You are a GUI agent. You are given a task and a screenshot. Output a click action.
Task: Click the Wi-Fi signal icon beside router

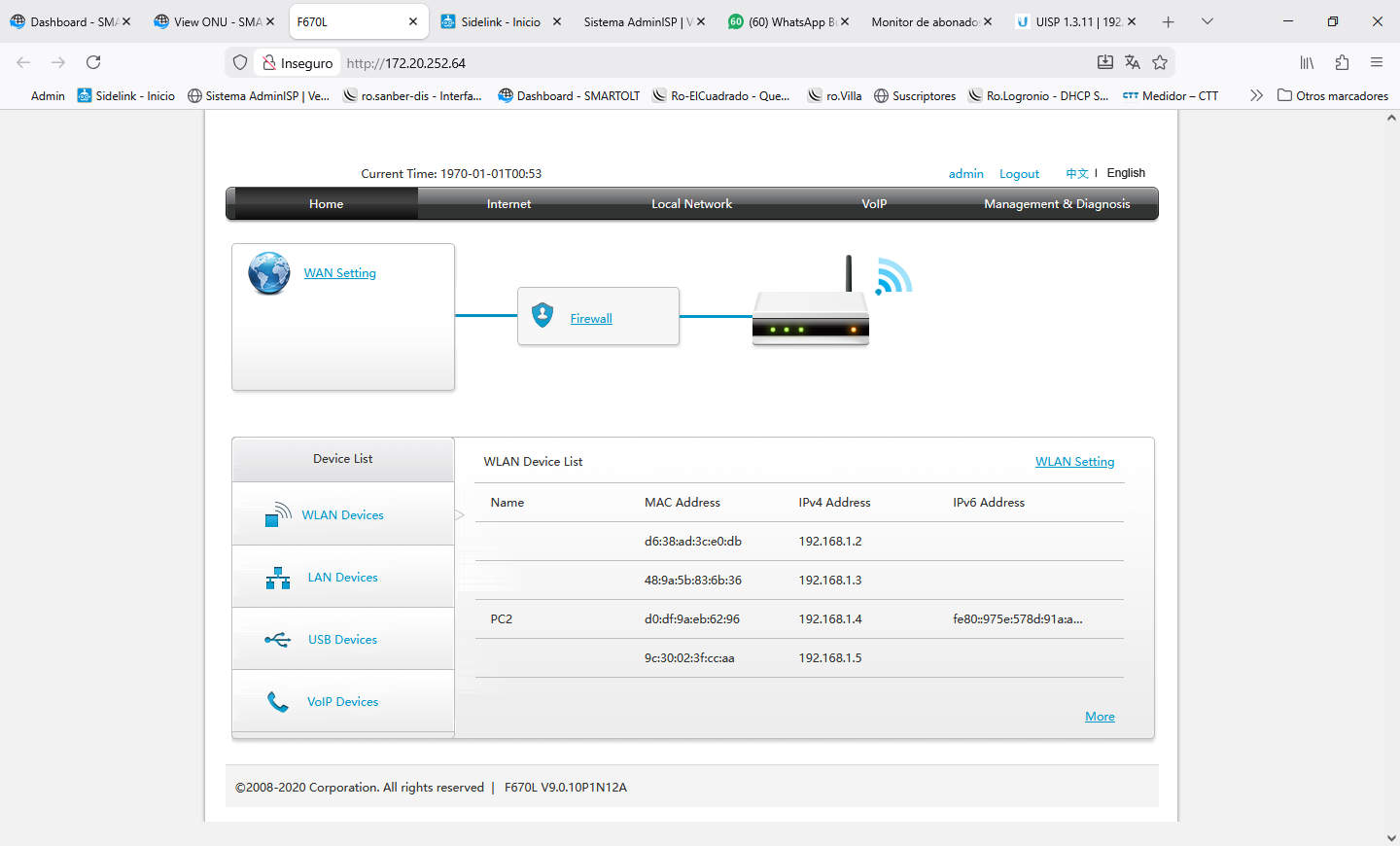[x=894, y=276]
